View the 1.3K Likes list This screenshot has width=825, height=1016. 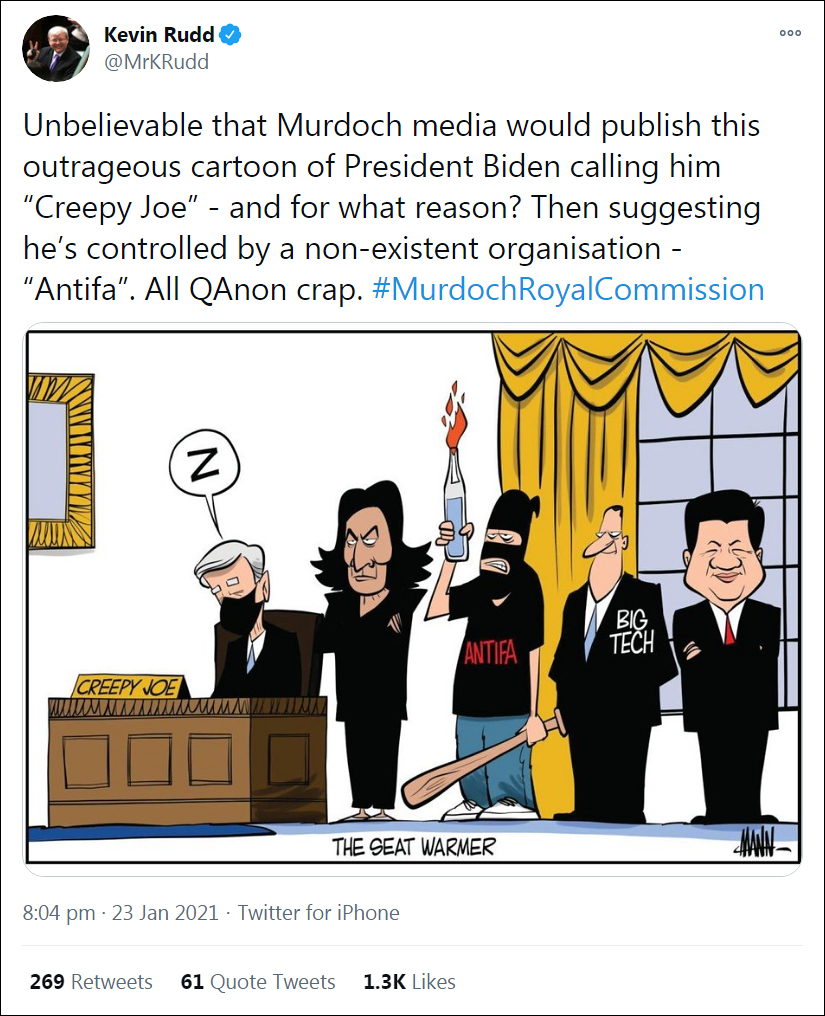pos(410,981)
